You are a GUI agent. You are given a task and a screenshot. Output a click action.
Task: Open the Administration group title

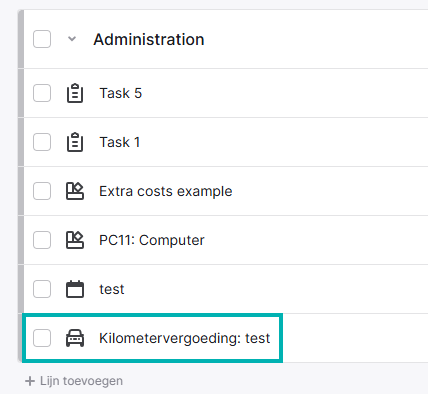click(x=149, y=39)
